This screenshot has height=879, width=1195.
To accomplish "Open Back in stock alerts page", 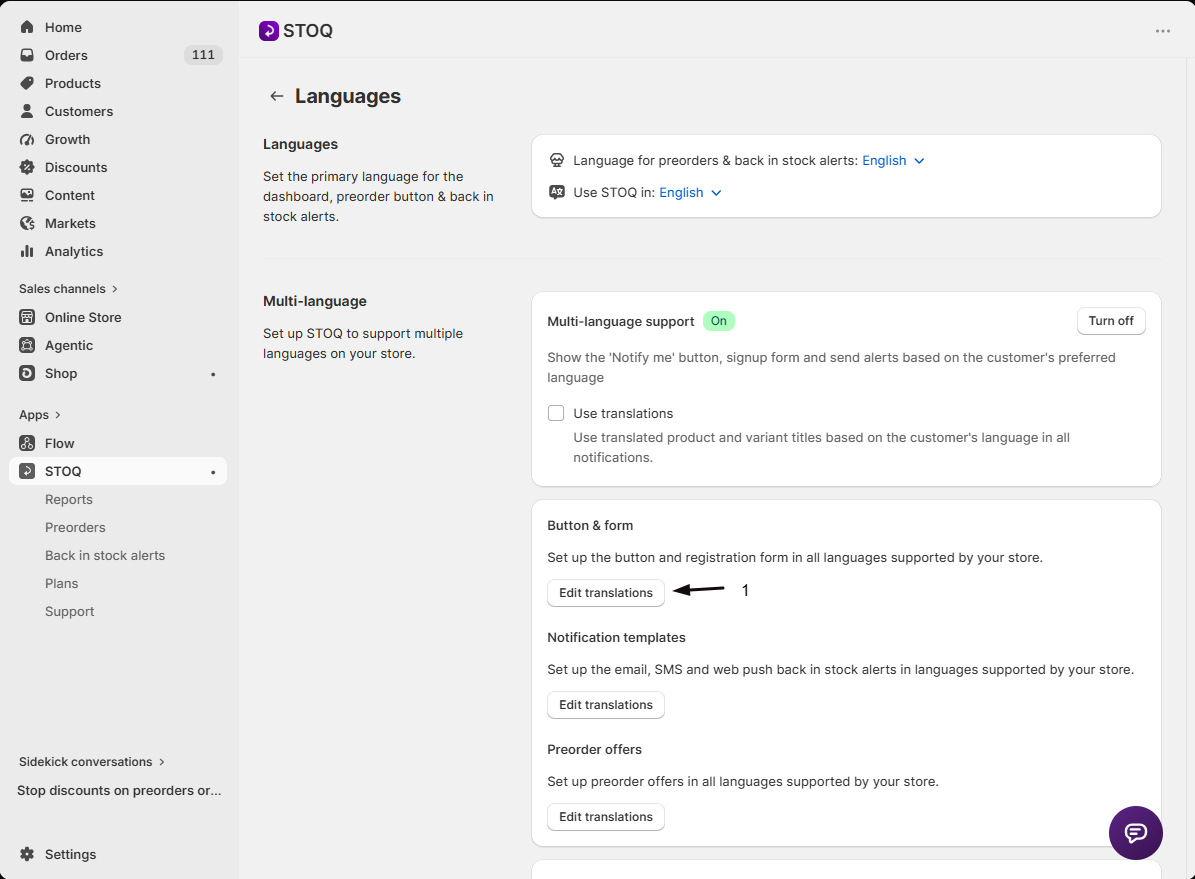I will [x=105, y=556].
